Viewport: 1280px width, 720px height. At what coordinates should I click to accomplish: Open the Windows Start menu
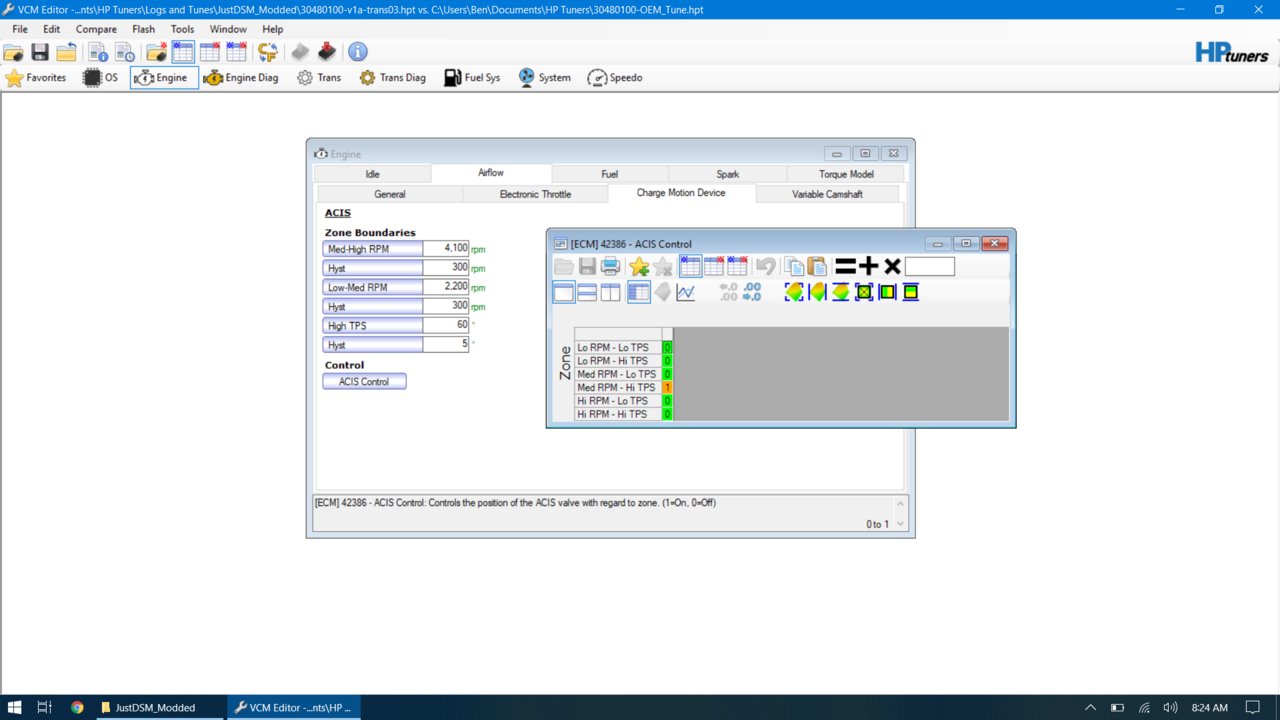click(x=15, y=707)
